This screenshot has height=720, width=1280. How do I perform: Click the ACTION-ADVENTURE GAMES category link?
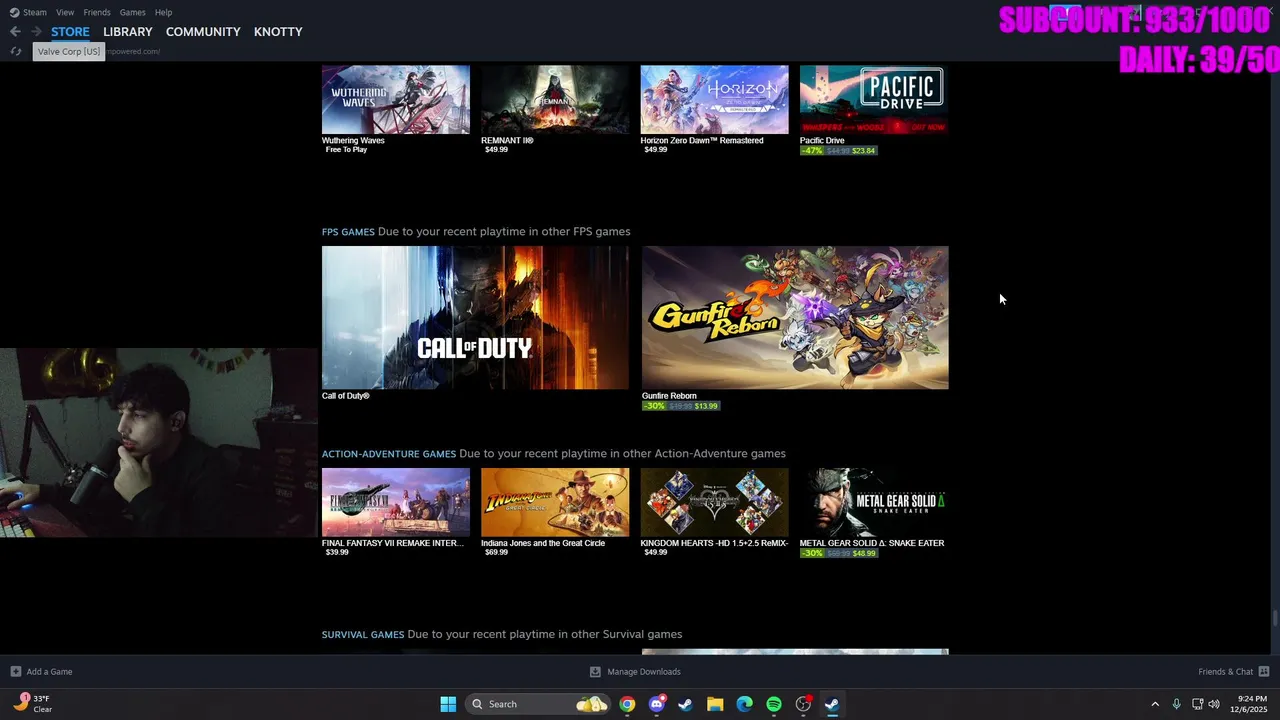point(389,454)
